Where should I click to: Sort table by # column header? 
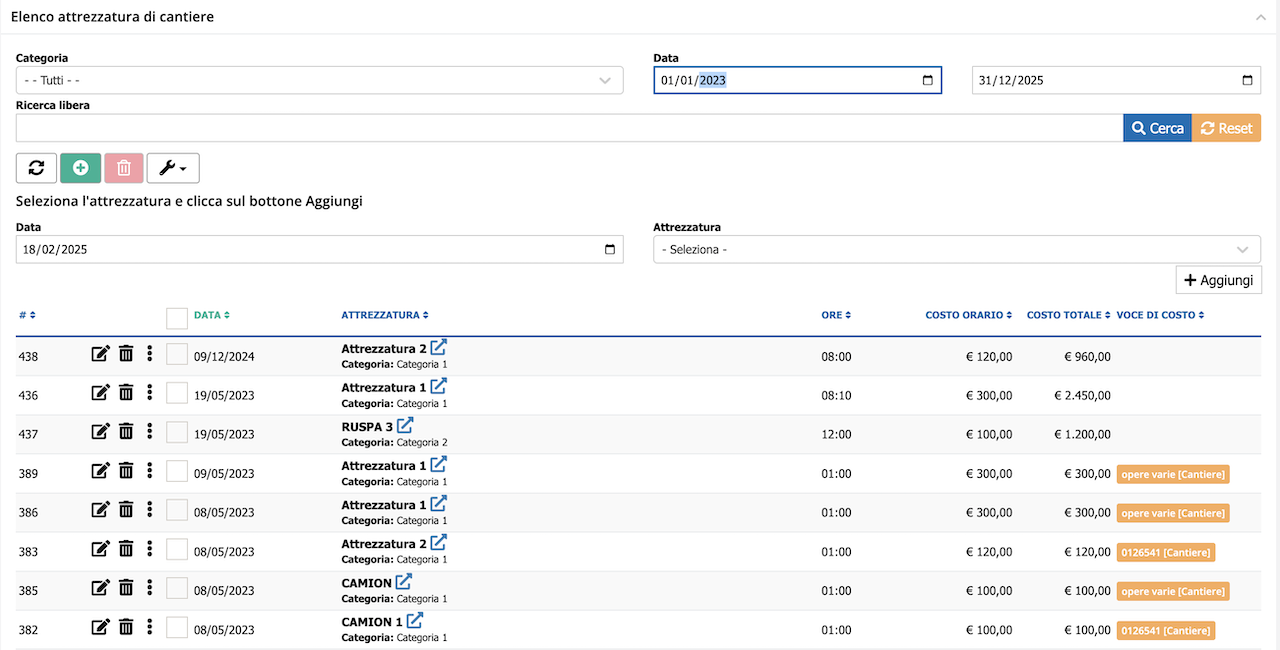coord(27,315)
